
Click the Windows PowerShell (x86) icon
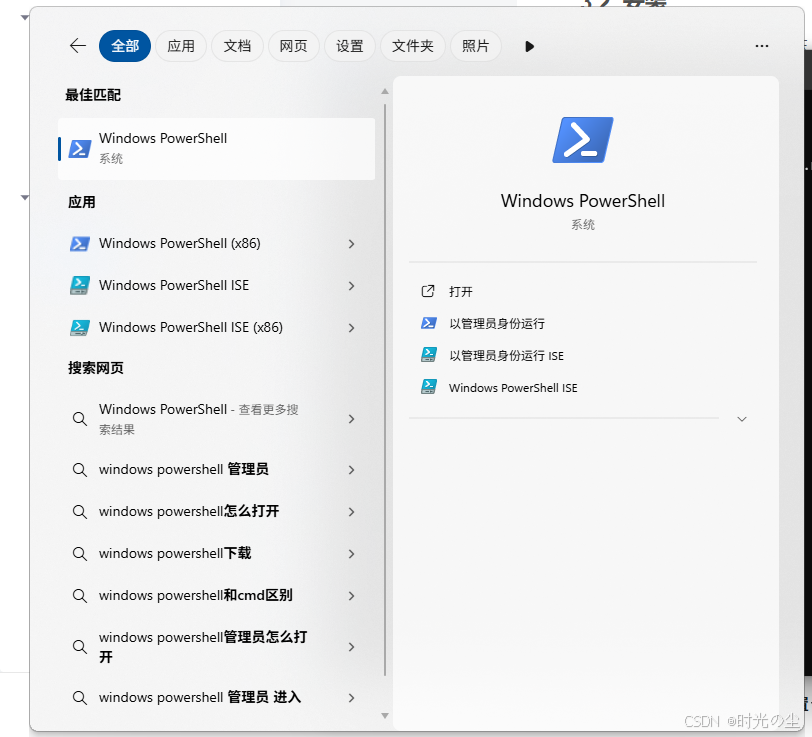click(80, 243)
